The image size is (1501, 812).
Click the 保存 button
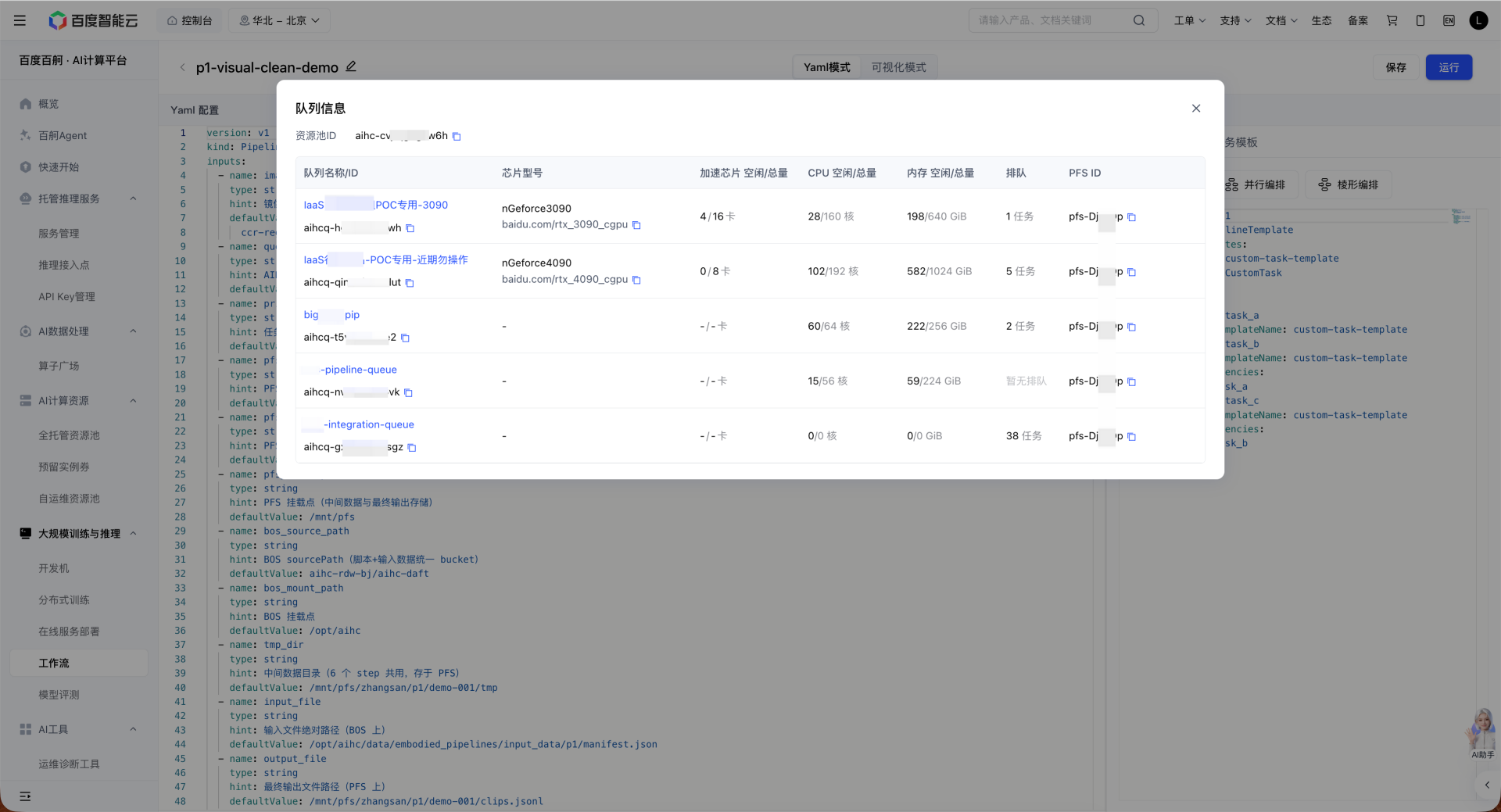(x=1396, y=67)
